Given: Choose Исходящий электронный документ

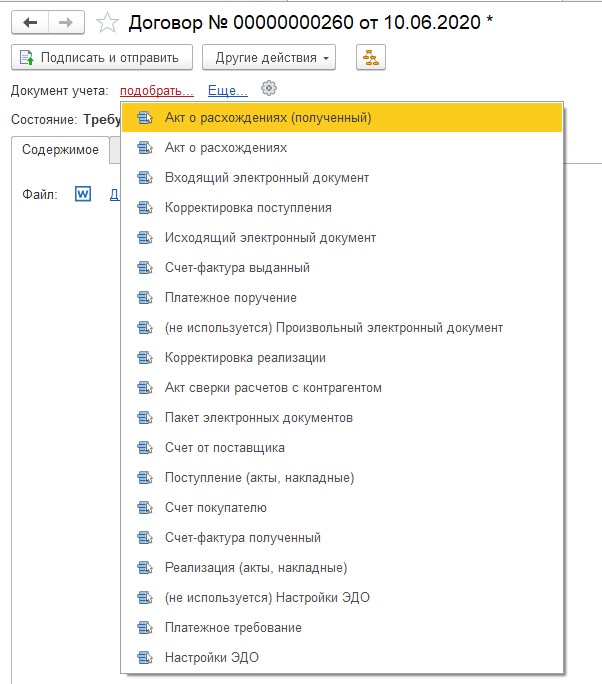Looking at the screenshot, I should 342,238.
